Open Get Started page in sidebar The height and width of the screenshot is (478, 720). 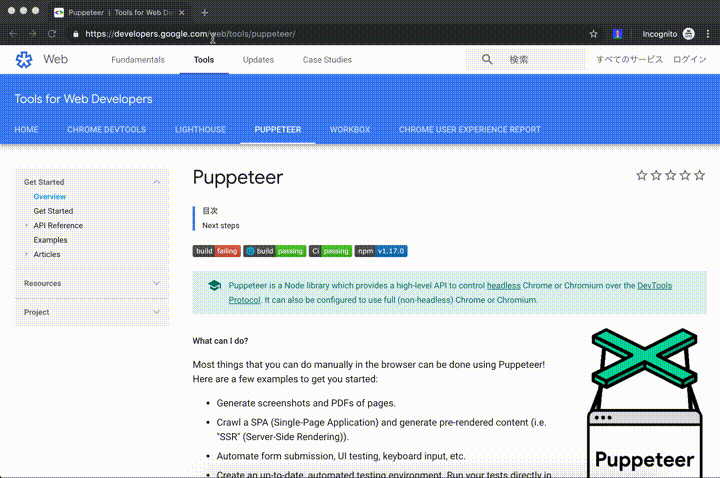point(53,211)
